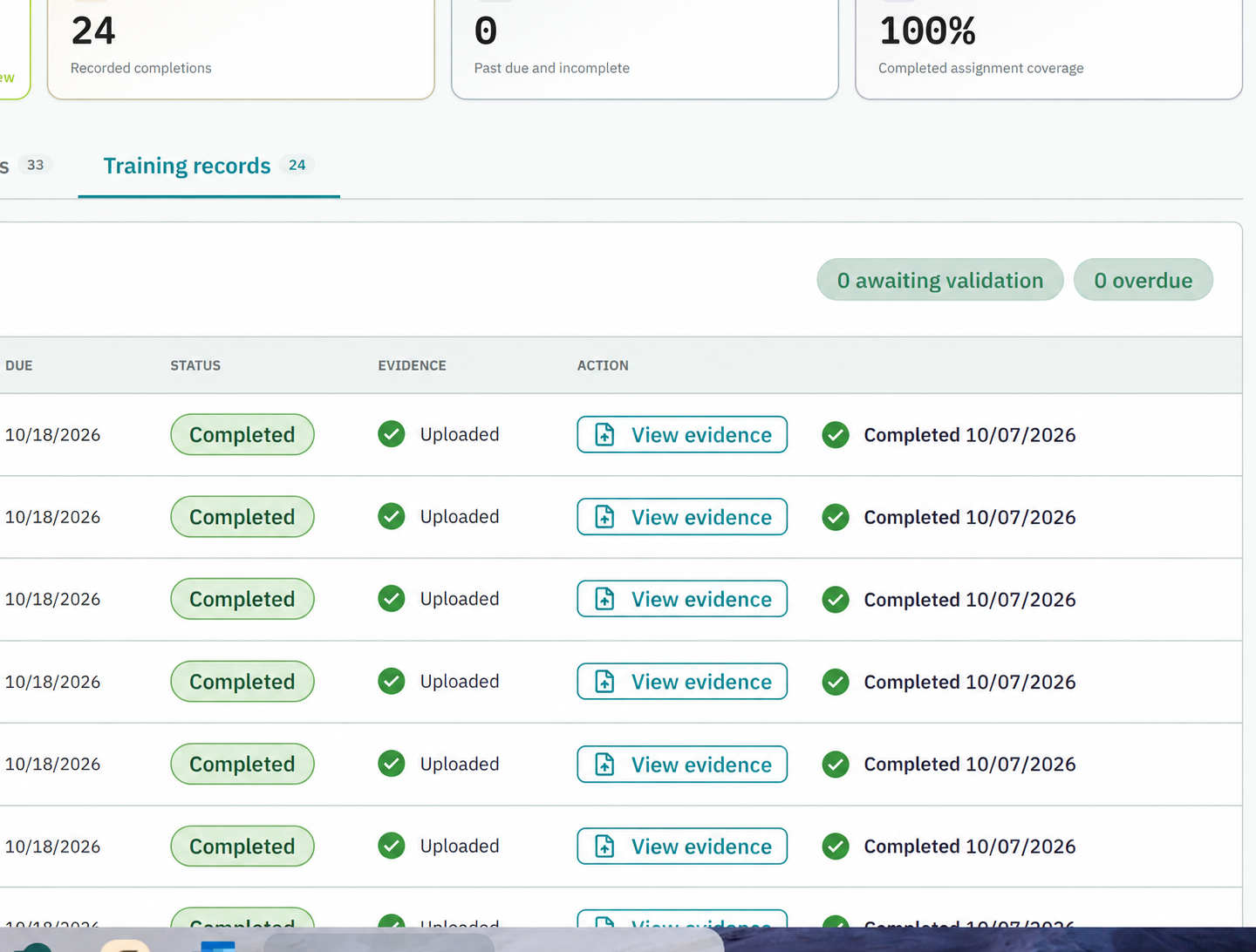Viewport: 1256px width, 952px height.
Task: Open the Past due and incomplete card
Action: (645, 49)
